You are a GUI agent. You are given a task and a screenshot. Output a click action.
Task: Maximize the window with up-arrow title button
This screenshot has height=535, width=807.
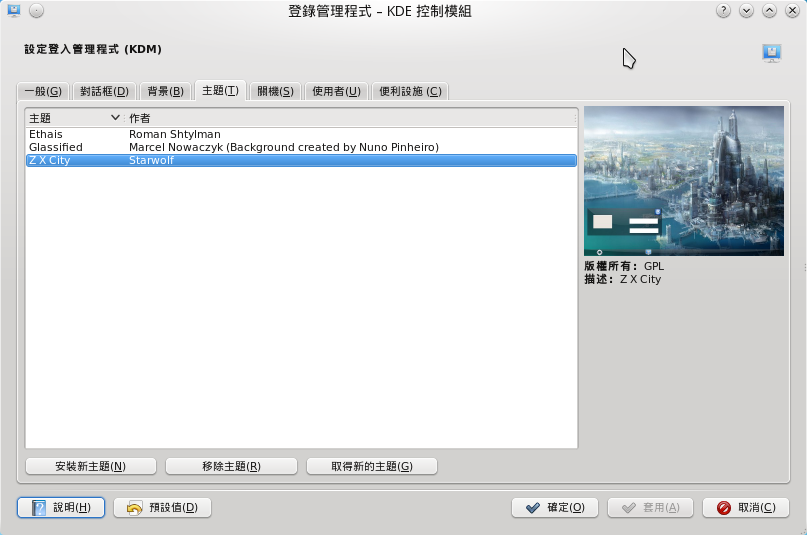[x=769, y=10]
